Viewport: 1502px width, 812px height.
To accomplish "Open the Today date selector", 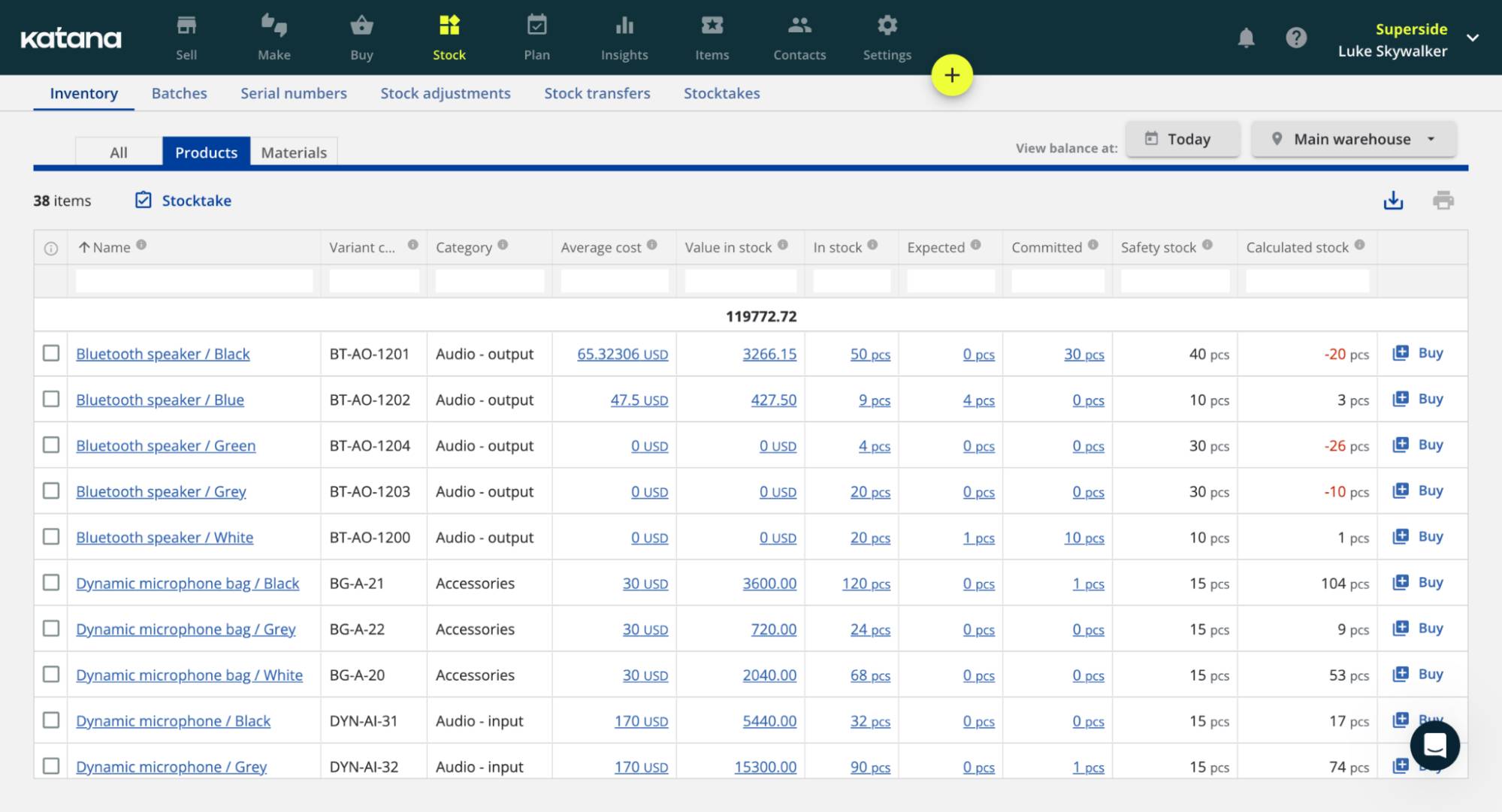I will click(1183, 138).
